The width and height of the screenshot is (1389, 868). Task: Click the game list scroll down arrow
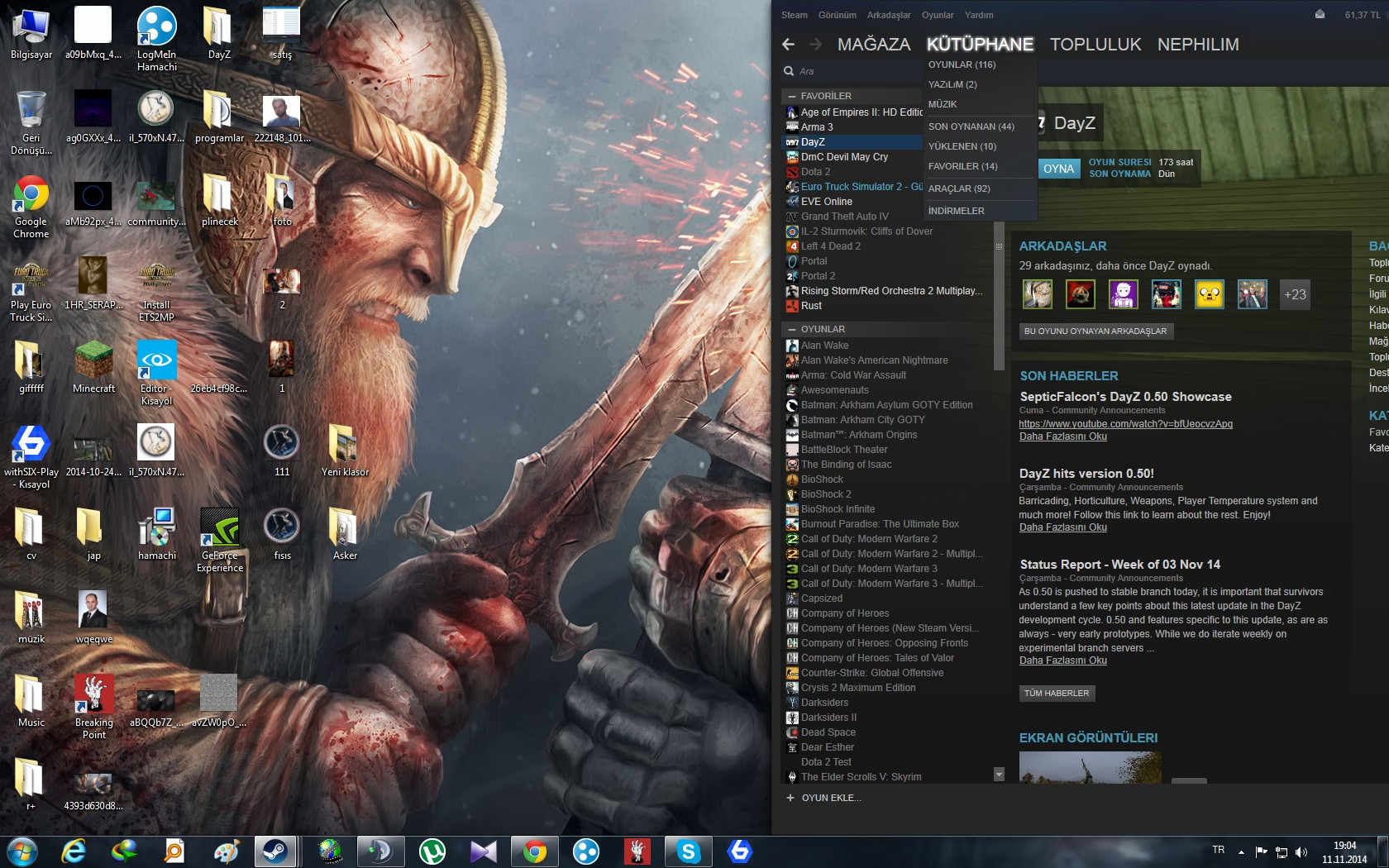point(999,775)
